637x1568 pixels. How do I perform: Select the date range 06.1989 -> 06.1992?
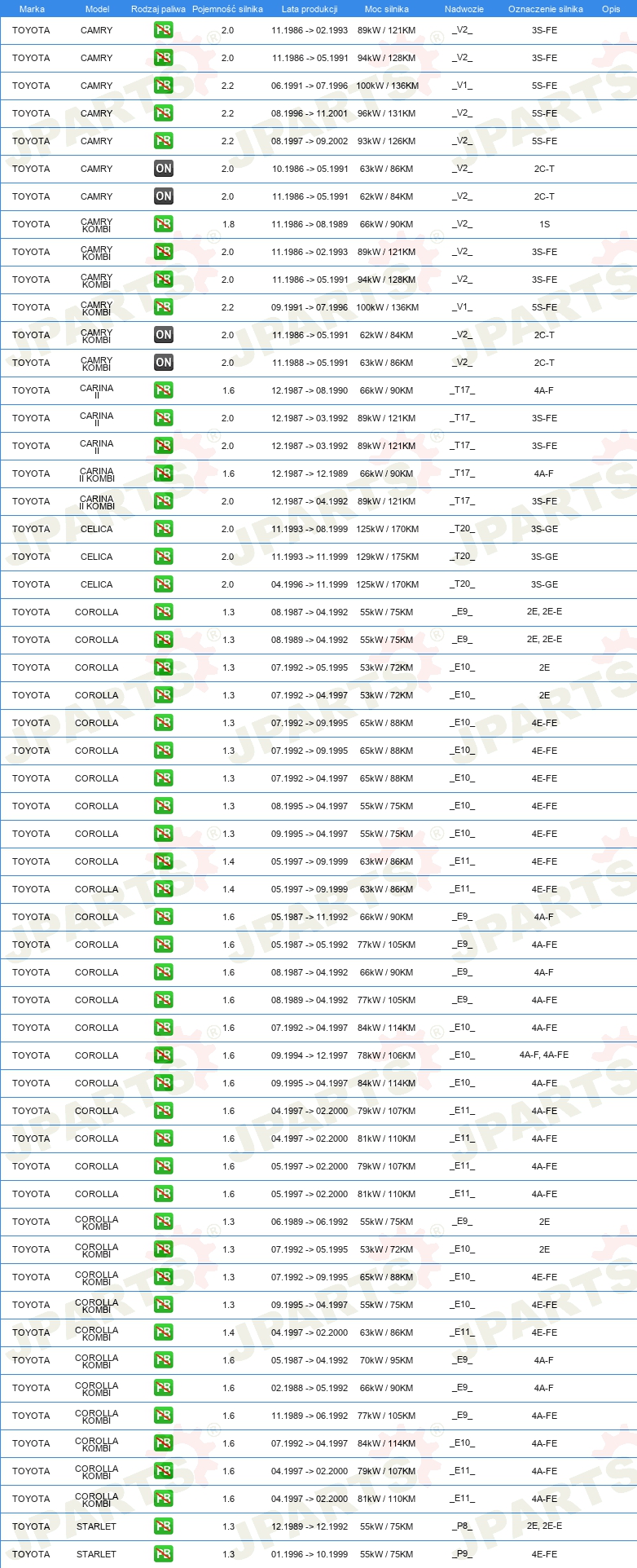click(x=310, y=1222)
